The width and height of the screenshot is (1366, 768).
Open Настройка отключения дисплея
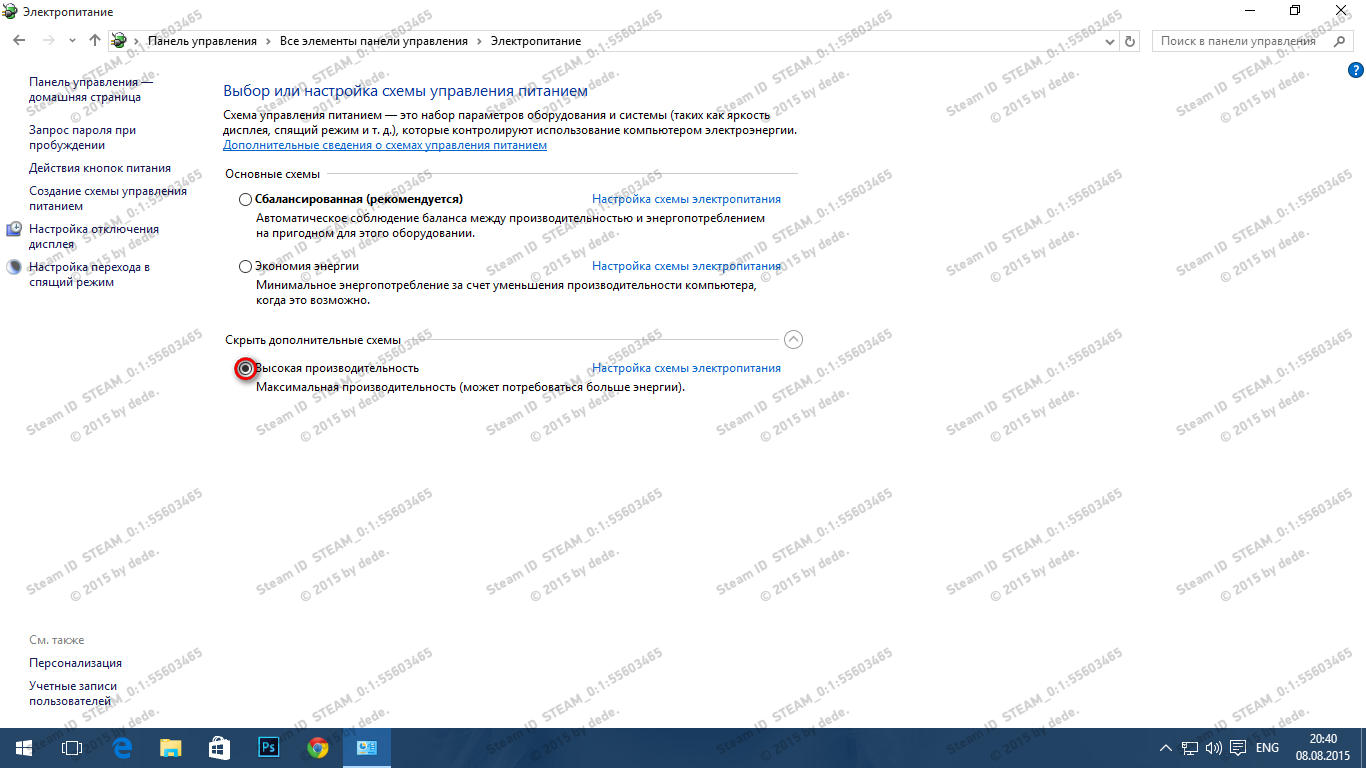[x=94, y=236]
